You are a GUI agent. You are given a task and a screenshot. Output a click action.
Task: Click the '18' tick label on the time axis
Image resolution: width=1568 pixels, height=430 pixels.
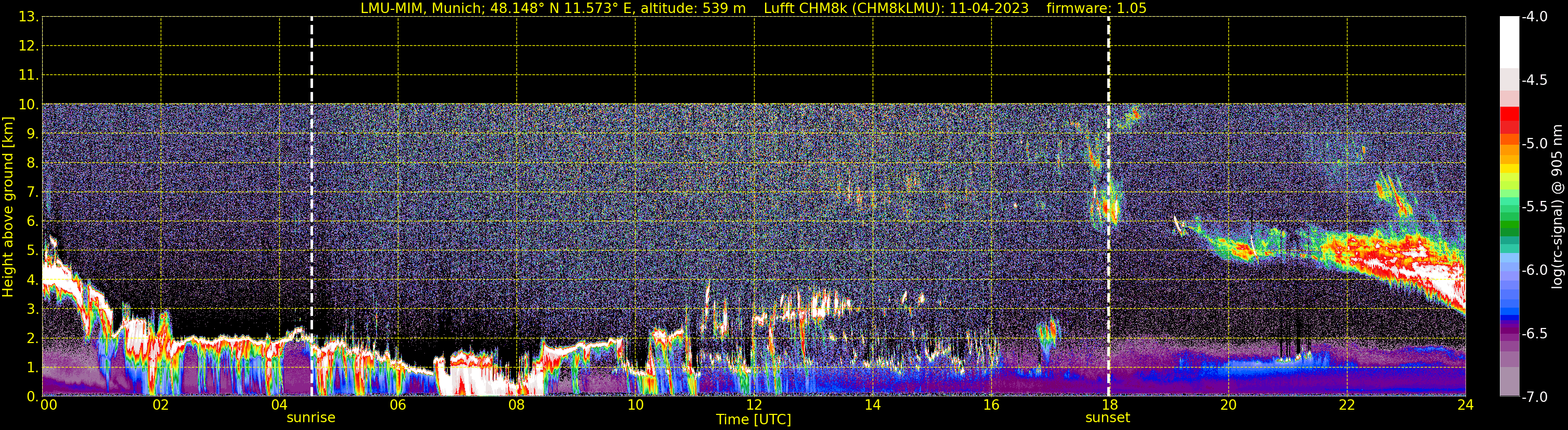click(1110, 406)
